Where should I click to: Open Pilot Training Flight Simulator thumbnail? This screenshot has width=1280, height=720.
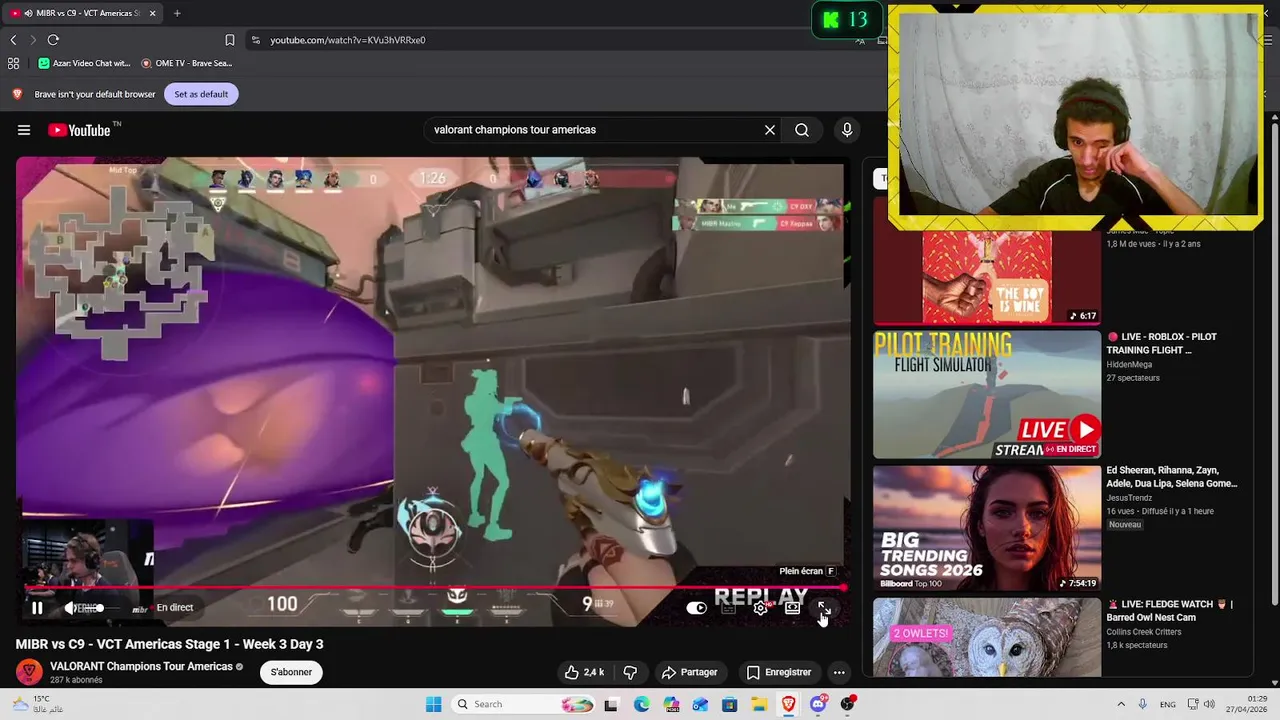(x=987, y=394)
